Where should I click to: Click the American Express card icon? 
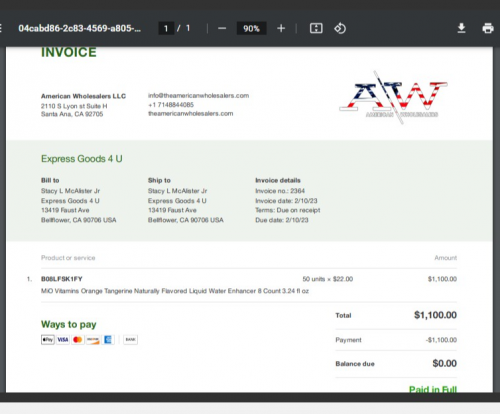108,340
